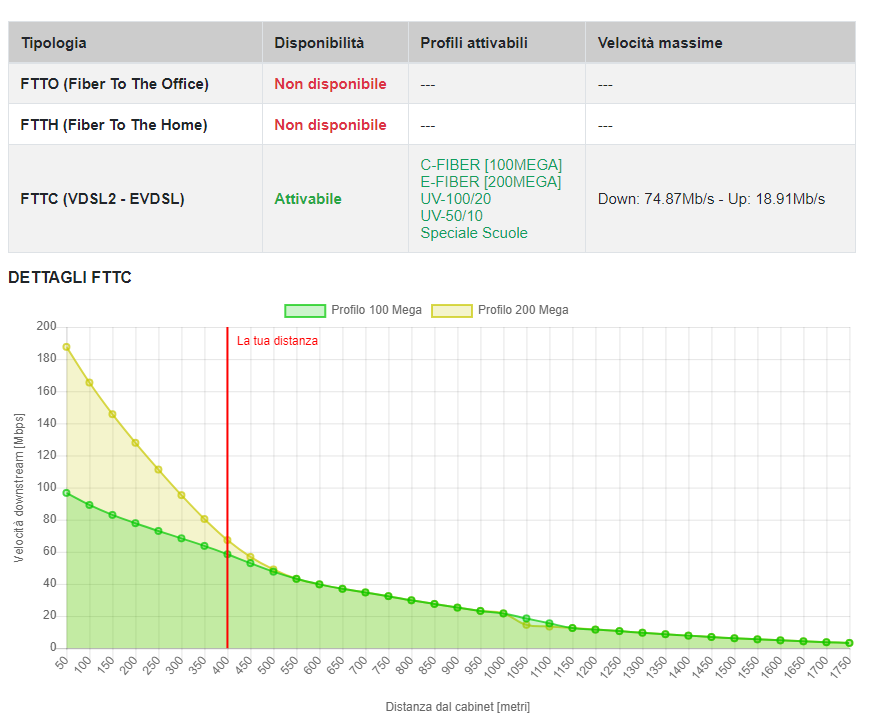
Task: Click the 200 y-axis tick label
Action: click(x=46, y=326)
